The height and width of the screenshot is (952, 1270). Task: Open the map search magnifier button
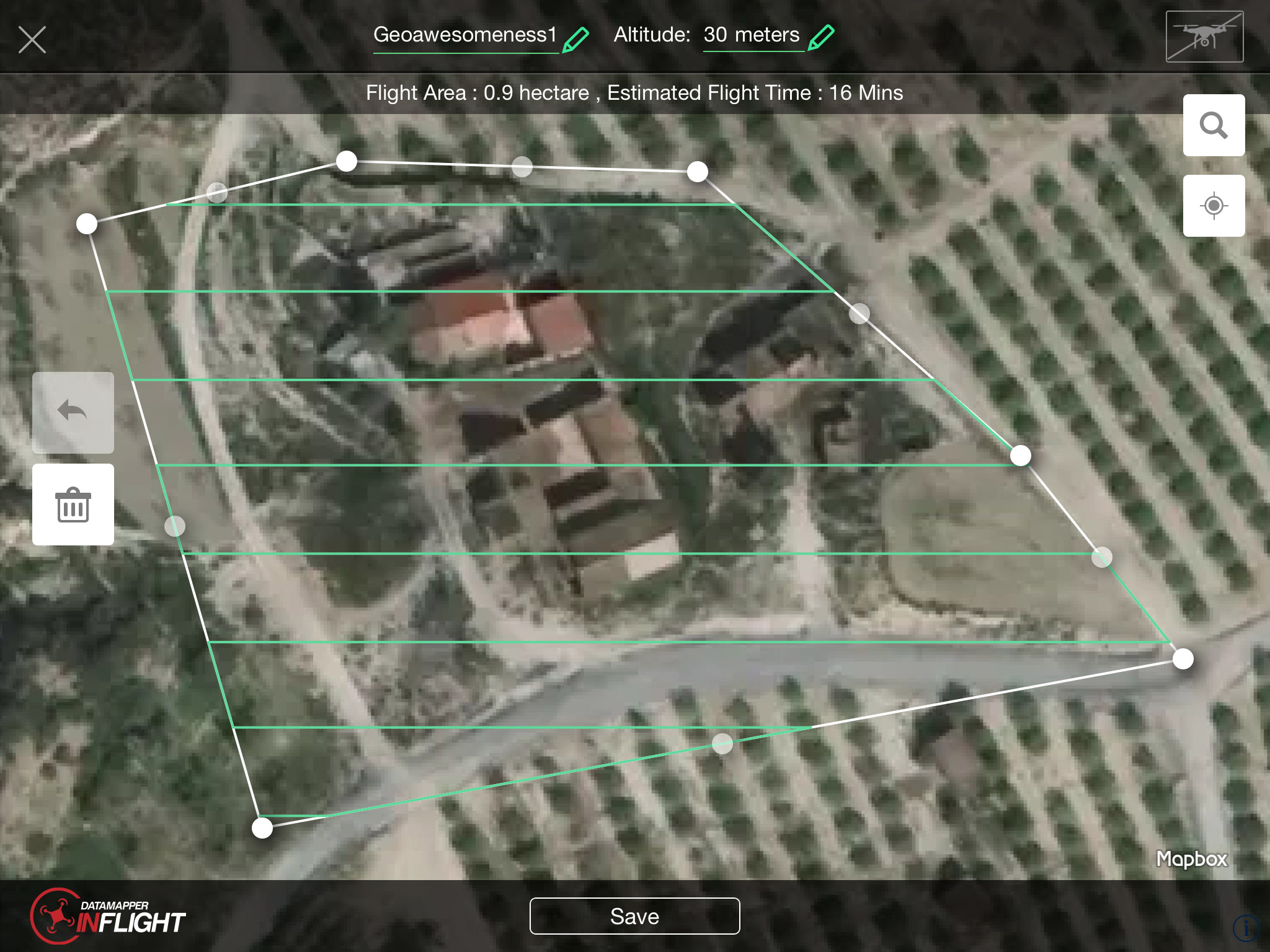coord(1214,125)
